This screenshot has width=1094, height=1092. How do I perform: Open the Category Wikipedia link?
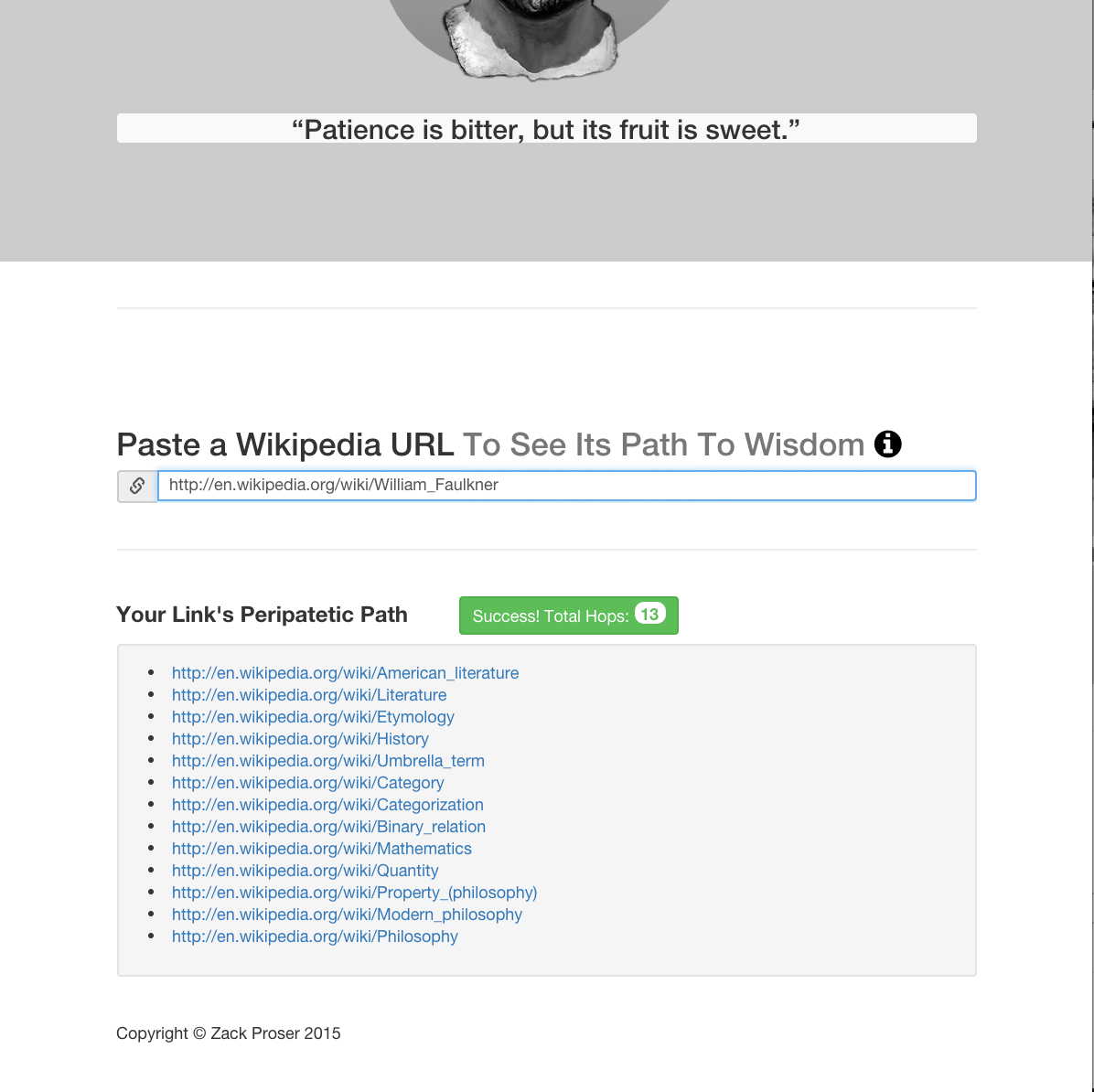[307, 782]
